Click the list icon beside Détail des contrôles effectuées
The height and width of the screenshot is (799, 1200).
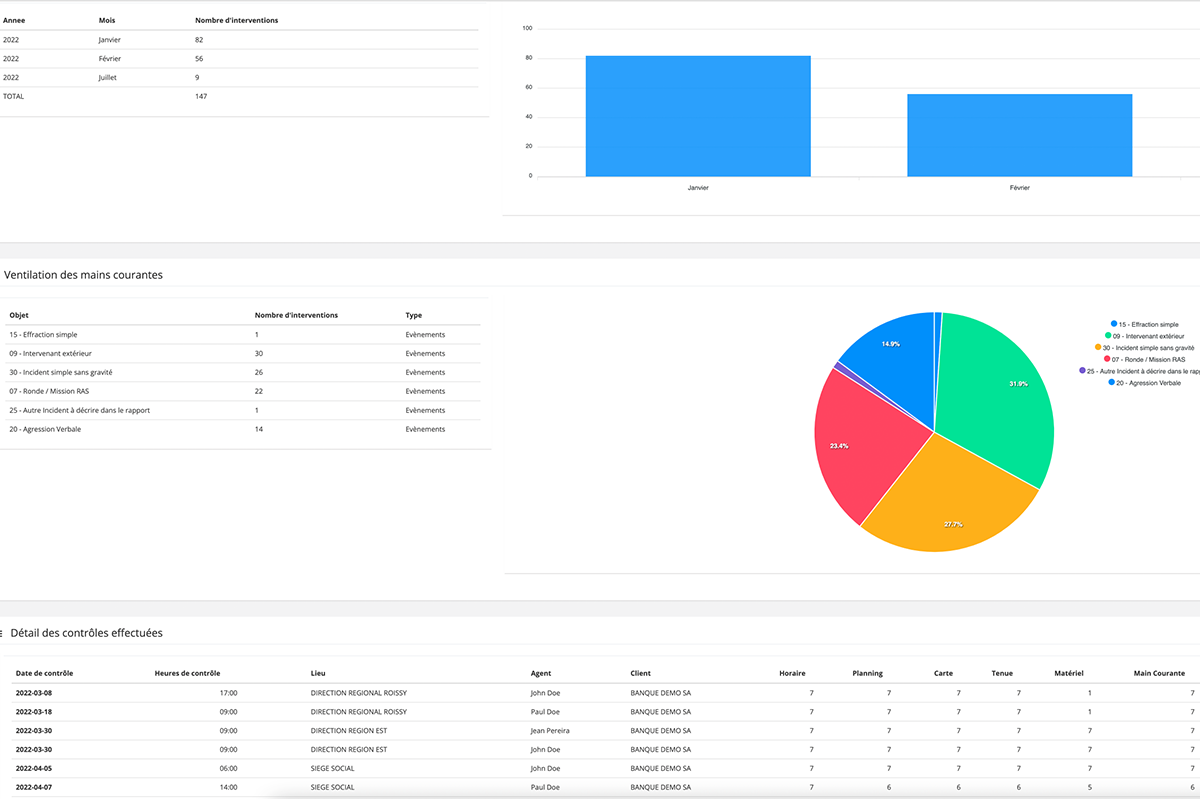coord(2,633)
